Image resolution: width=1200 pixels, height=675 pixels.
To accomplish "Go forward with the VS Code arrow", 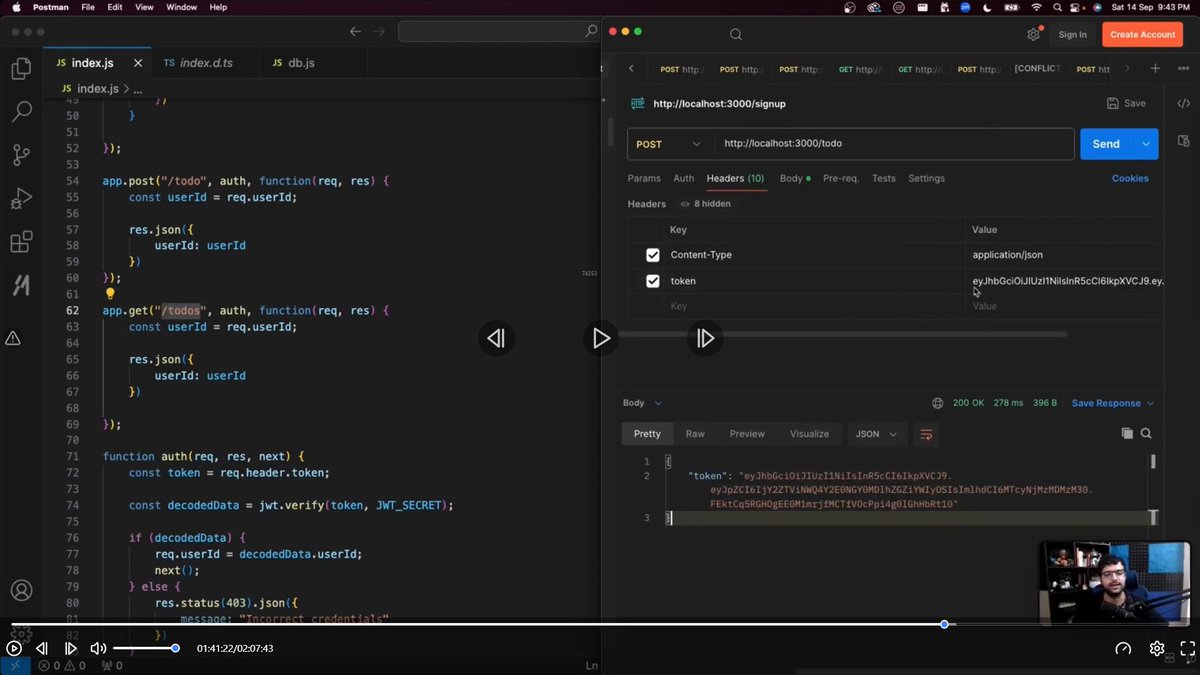I will [x=379, y=32].
